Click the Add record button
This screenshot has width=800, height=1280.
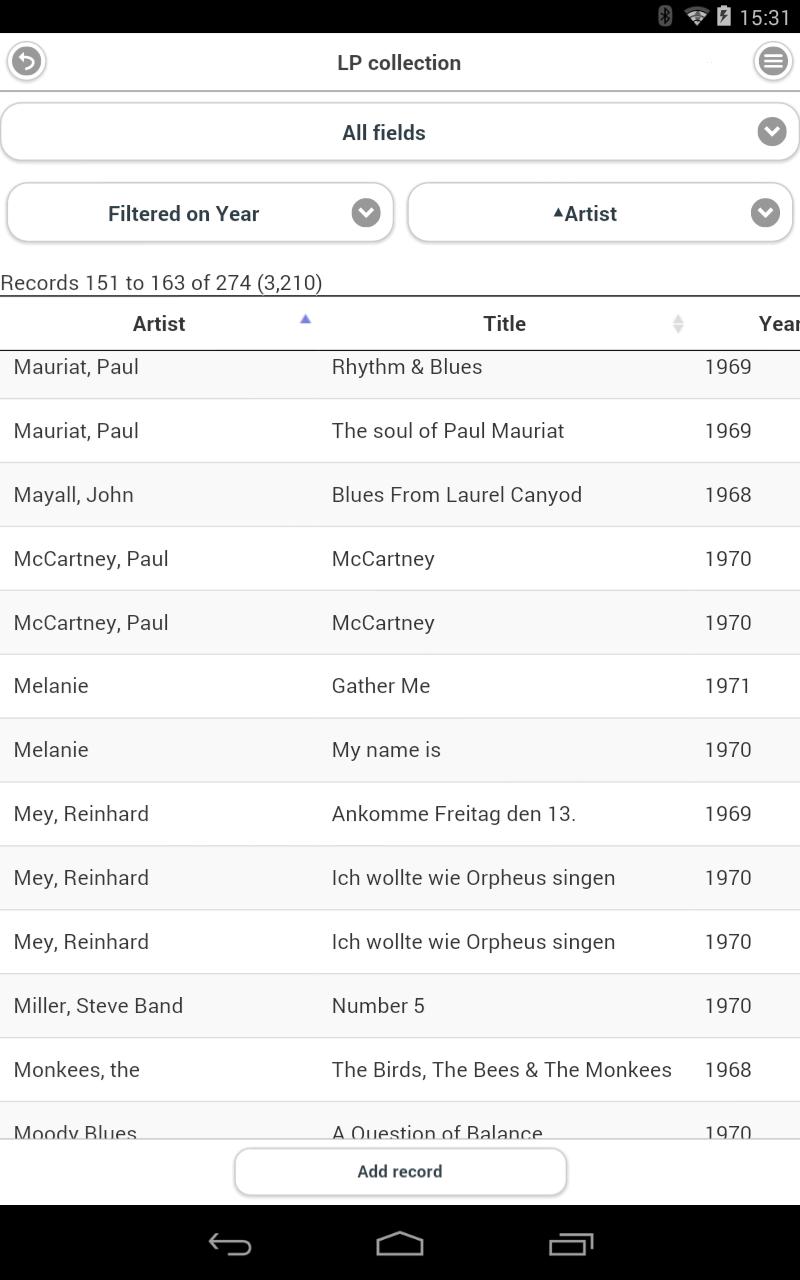coord(400,1171)
